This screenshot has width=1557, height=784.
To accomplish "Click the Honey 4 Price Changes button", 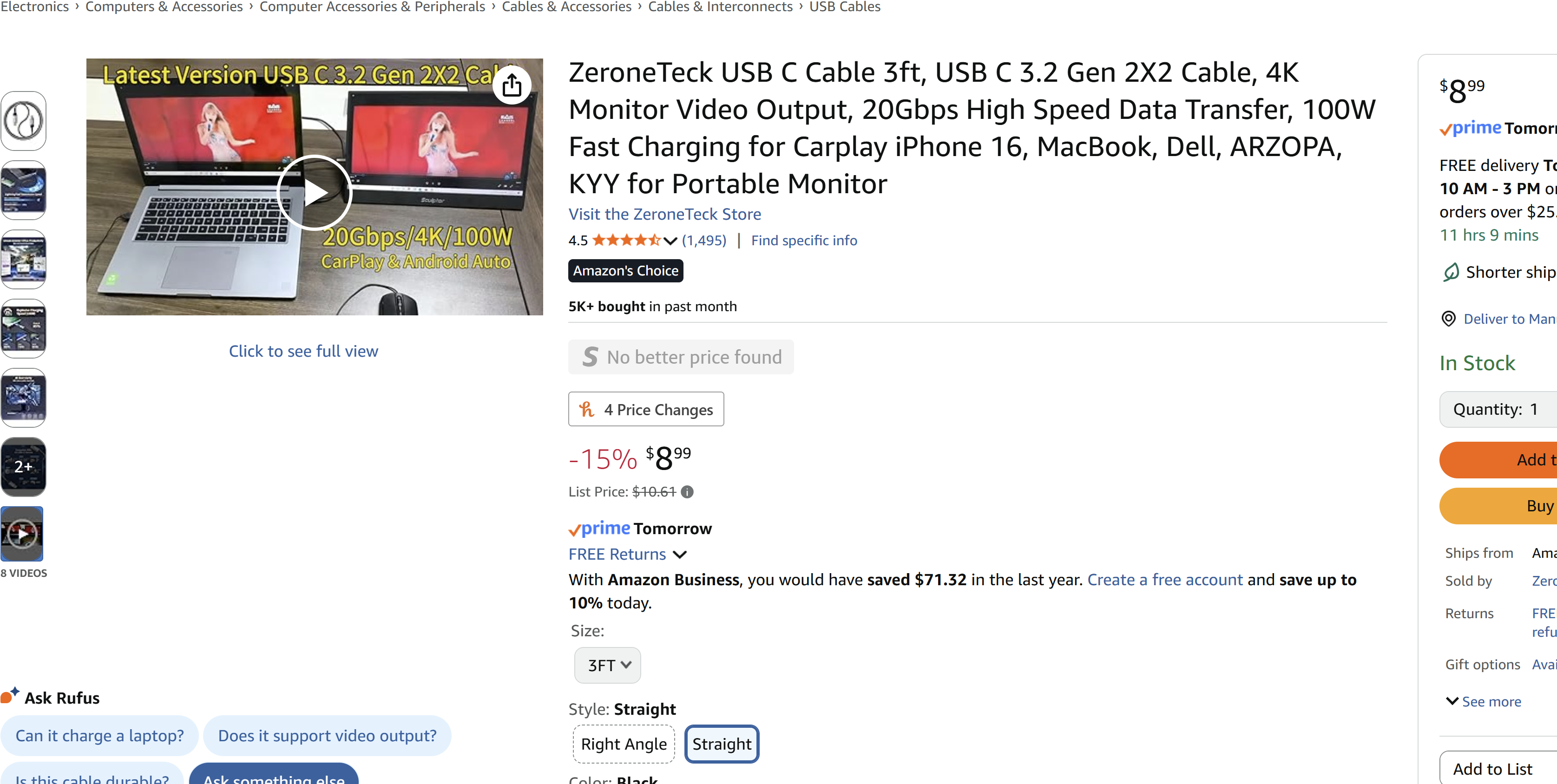I will click(645, 410).
